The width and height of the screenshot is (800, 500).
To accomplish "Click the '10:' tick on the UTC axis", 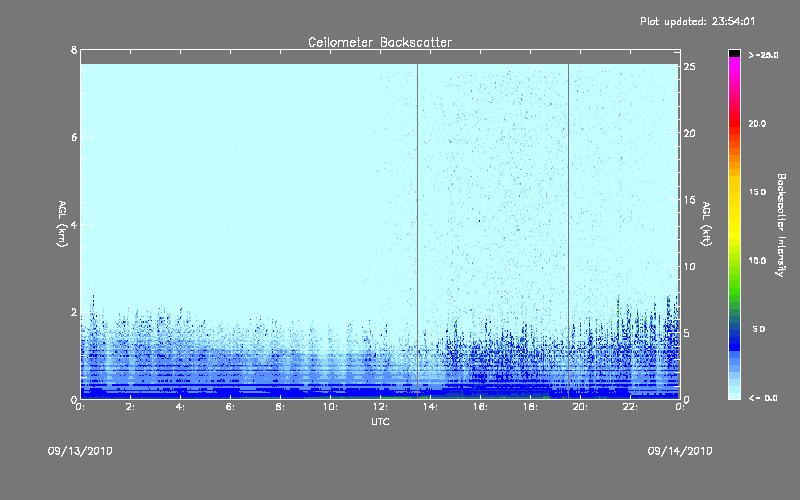I will (330, 407).
